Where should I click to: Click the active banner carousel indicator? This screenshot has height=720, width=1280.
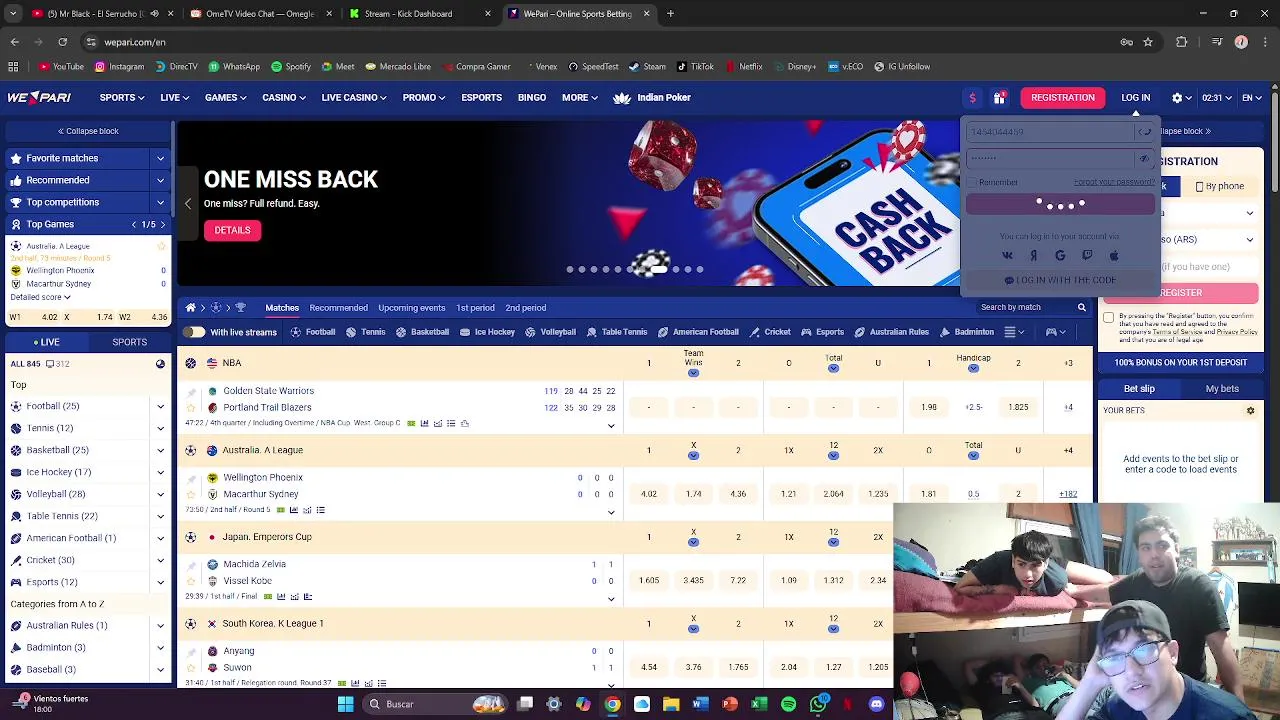(x=661, y=269)
